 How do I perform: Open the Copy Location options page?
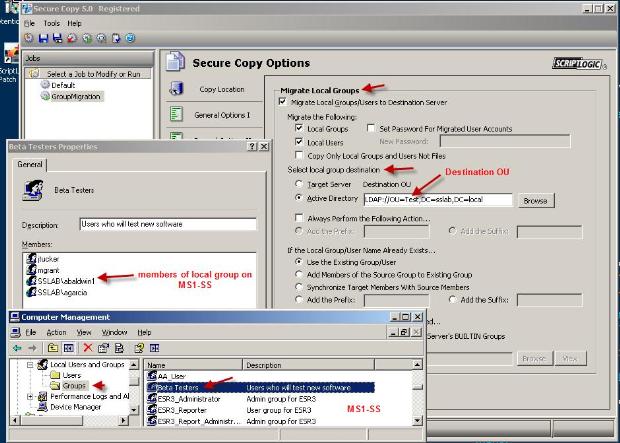click(x=221, y=89)
